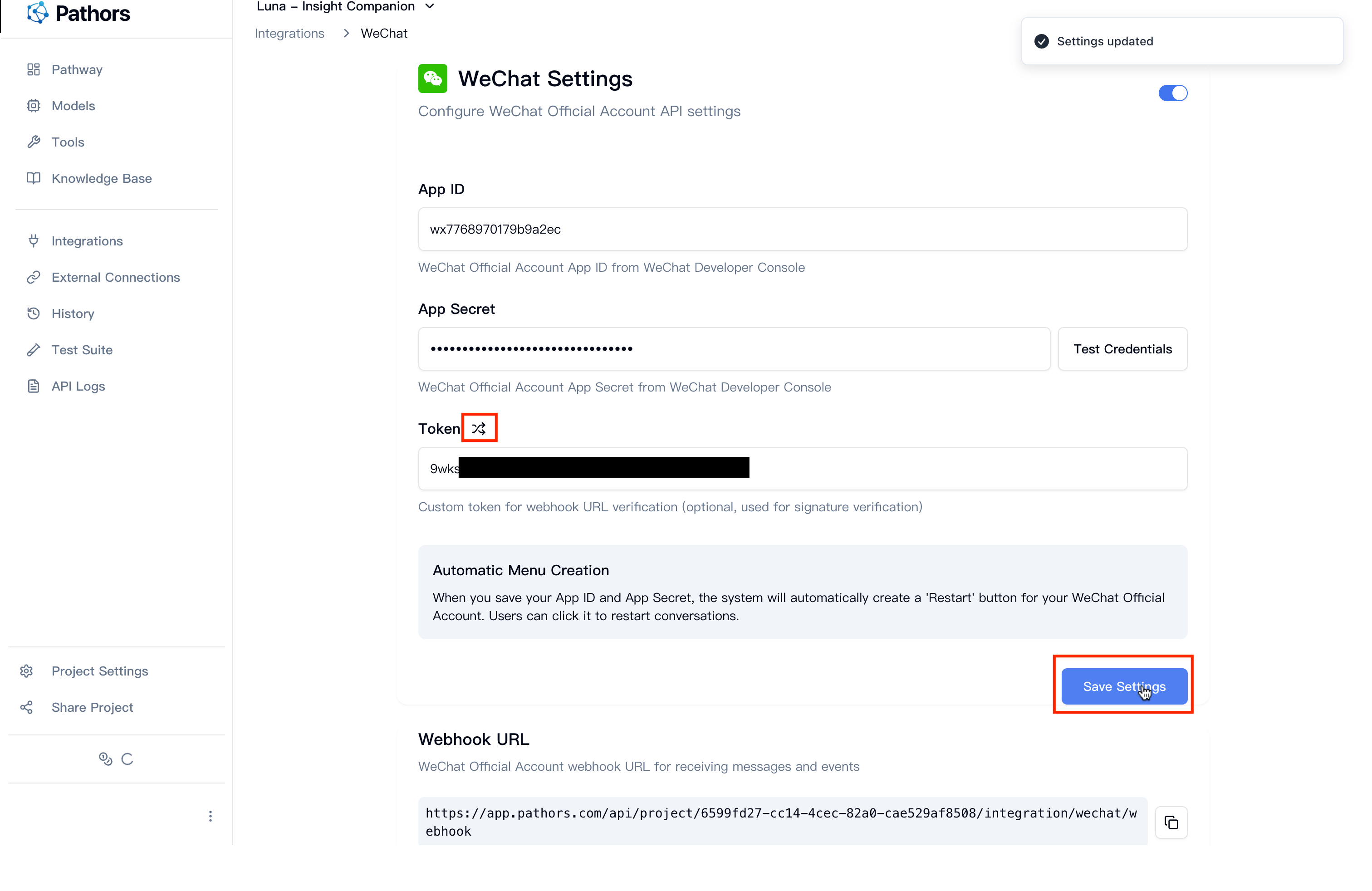Open API Logs from the sidebar
Image resolution: width=1372 pixels, height=891 pixels.
(x=78, y=386)
